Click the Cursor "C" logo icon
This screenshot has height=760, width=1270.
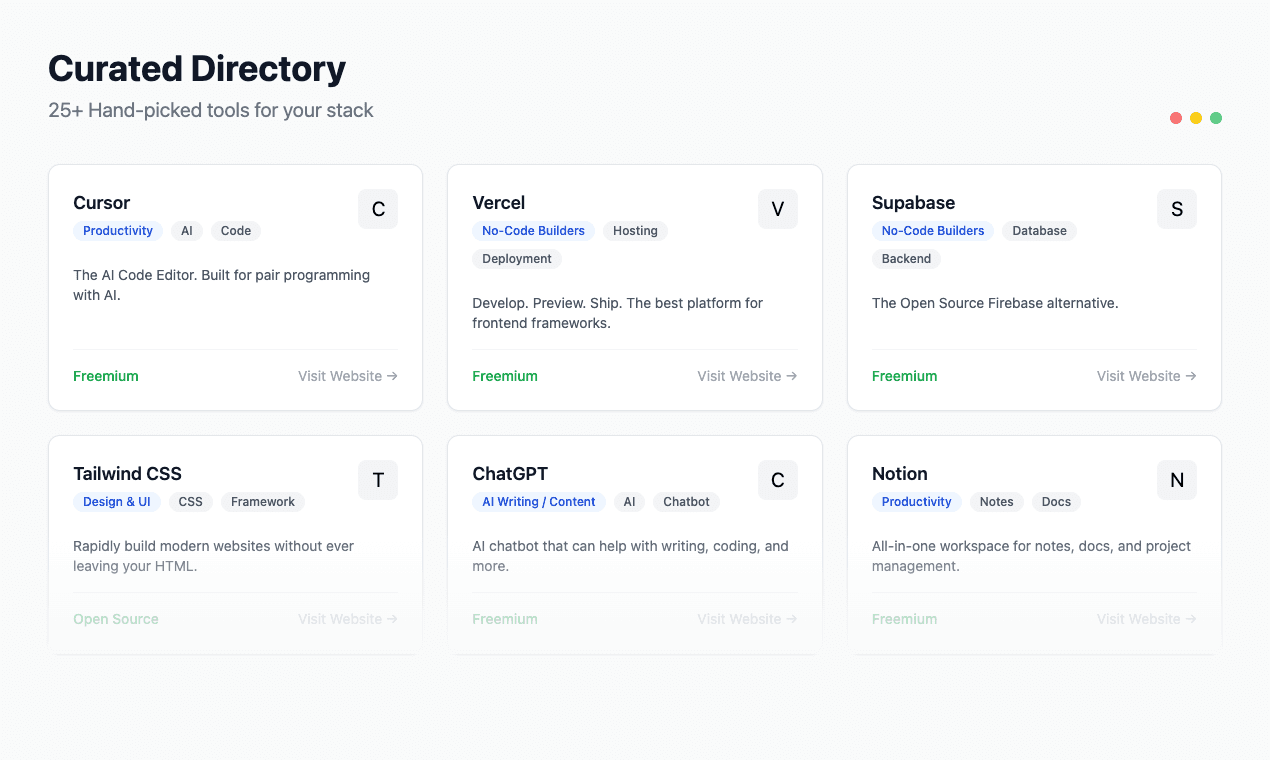(x=378, y=209)
